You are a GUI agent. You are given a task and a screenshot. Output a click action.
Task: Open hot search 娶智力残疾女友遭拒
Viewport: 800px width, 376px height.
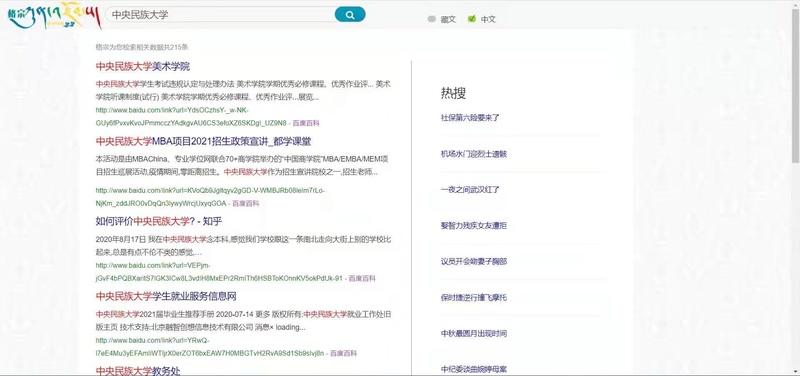click(473, 225)
